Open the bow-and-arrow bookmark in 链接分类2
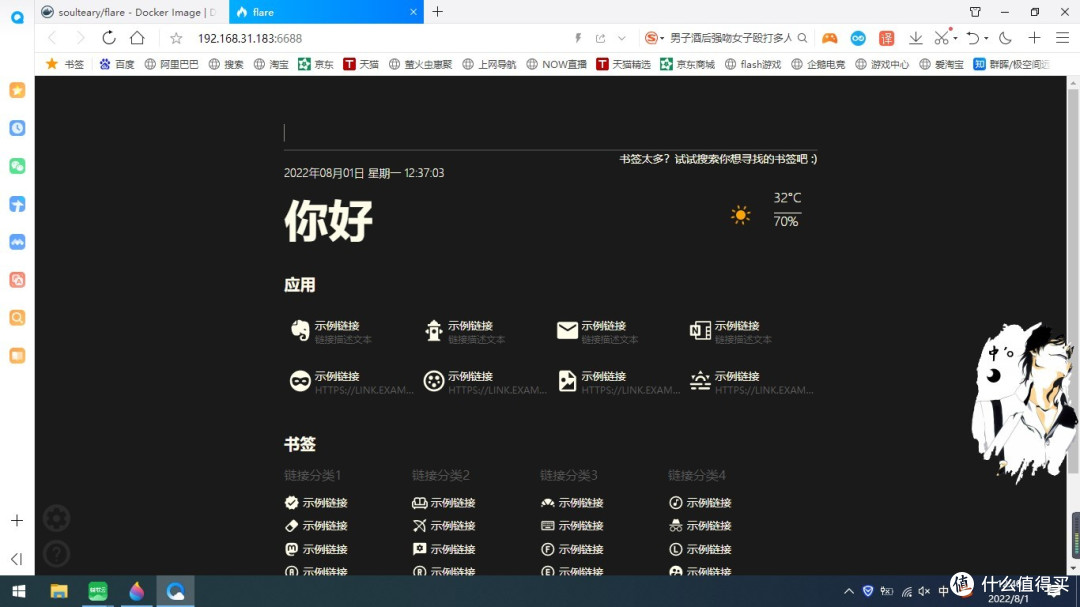This screenshot has width=1080, height=607. pos(444,526)
